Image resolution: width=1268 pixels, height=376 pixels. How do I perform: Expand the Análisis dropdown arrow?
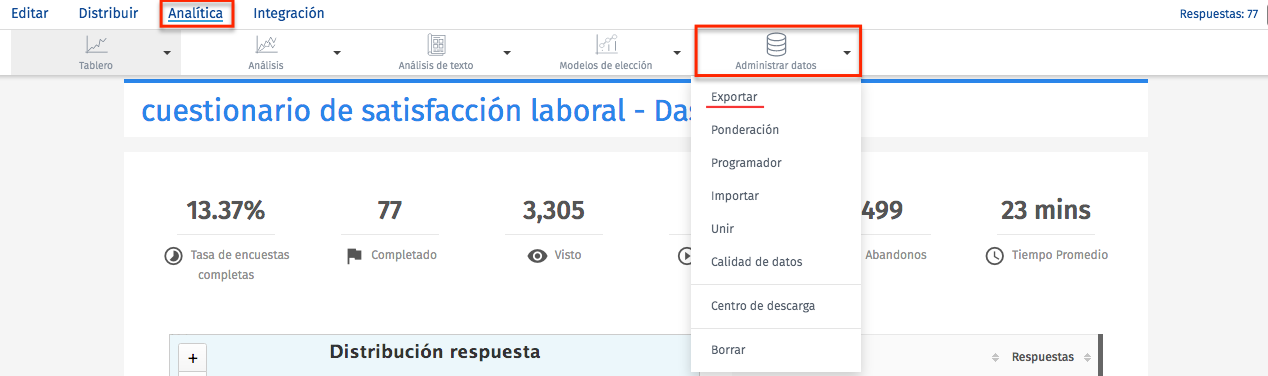(x=337, y=52)
